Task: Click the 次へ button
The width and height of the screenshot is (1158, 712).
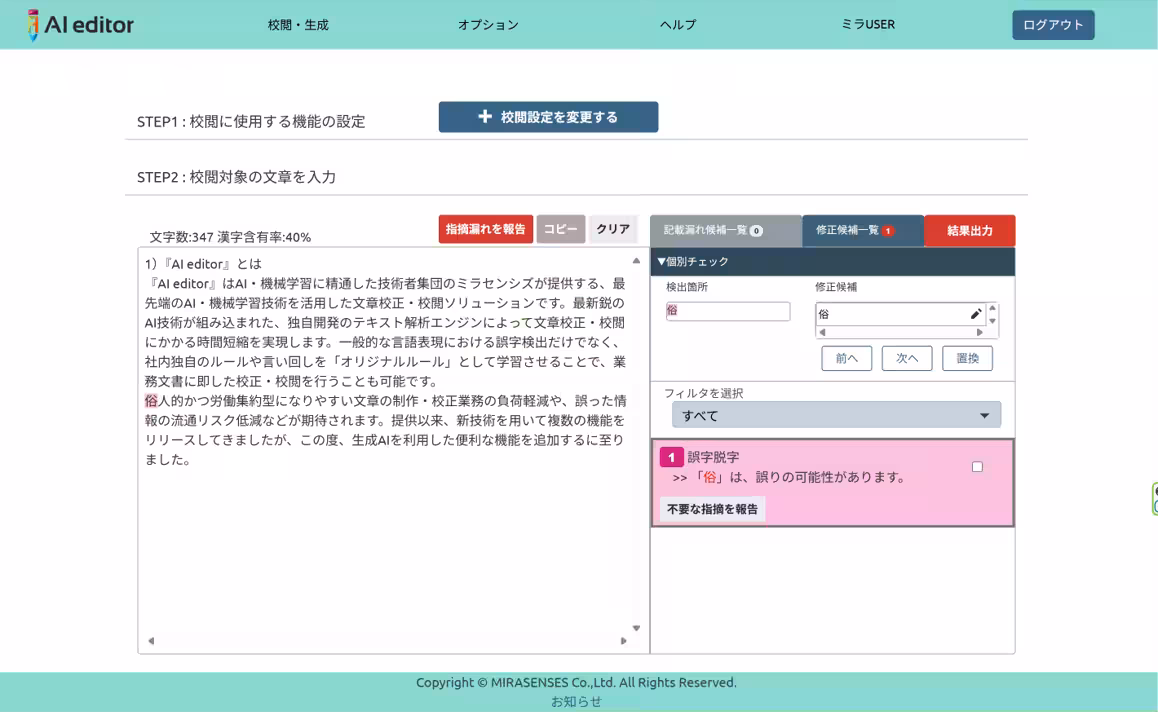Action: point(906,358)
